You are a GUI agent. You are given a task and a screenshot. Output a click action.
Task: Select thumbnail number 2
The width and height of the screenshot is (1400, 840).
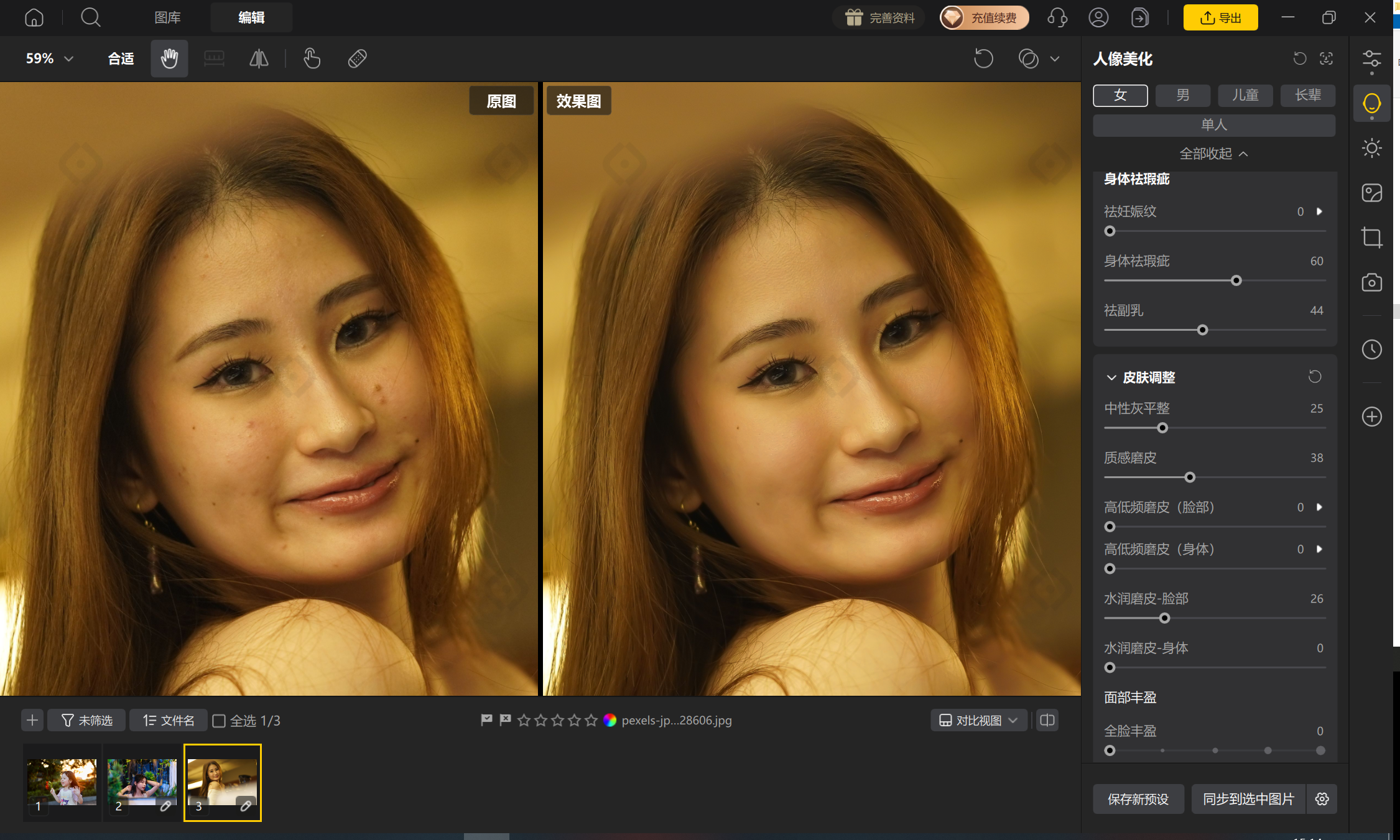click(142, 783)
